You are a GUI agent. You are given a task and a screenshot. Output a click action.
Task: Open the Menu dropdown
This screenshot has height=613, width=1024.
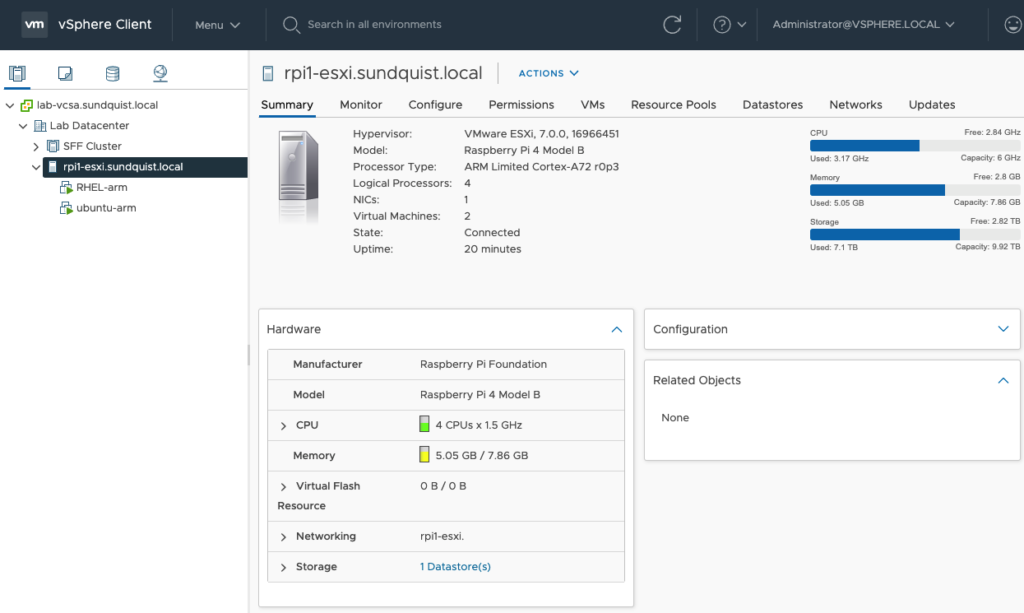click(x=217, y=25)
